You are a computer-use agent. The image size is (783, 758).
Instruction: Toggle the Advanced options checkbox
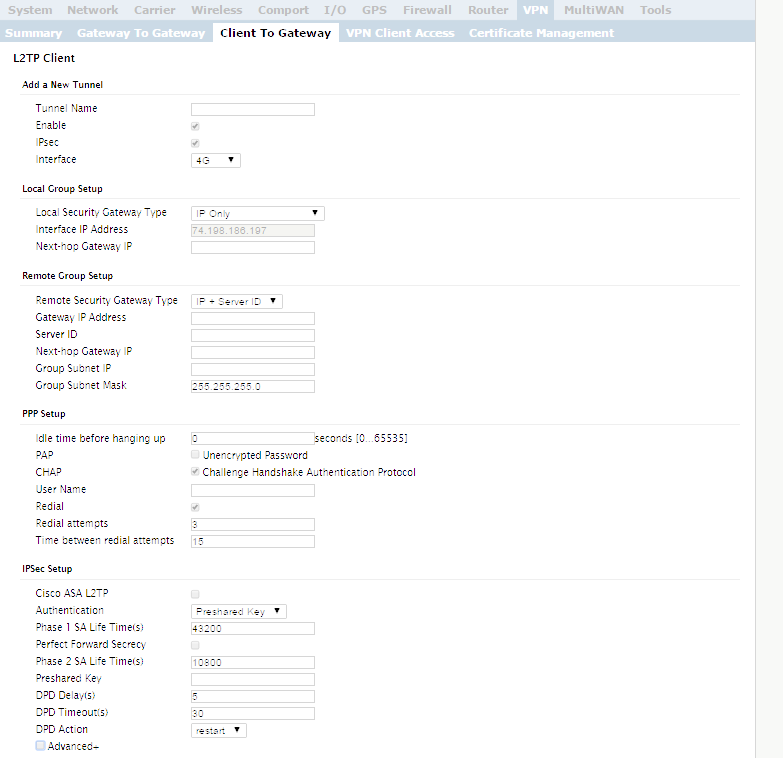(x=40, y=746)
